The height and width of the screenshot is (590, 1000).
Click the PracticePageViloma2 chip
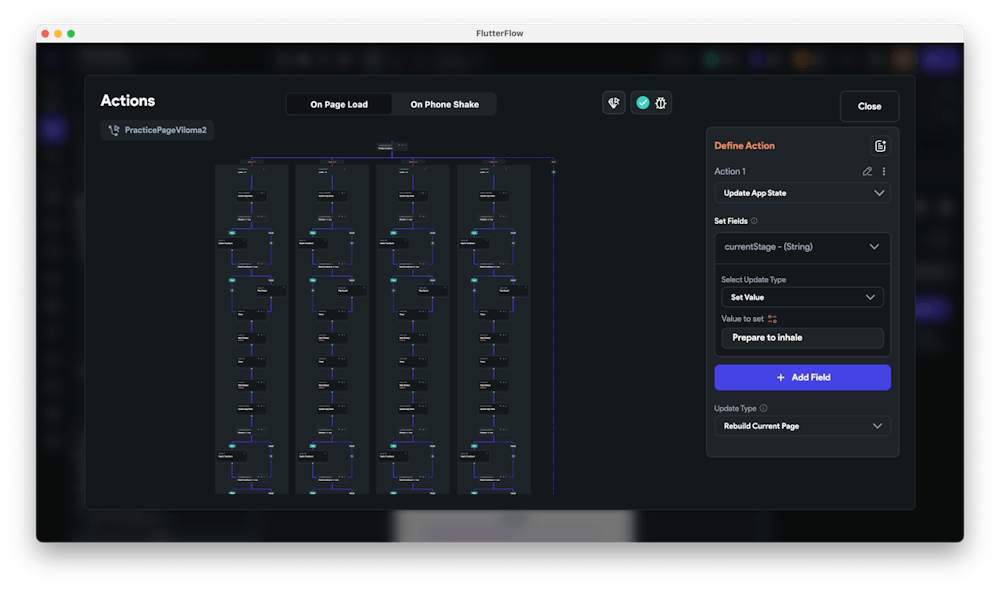click(x=157, y=130)
